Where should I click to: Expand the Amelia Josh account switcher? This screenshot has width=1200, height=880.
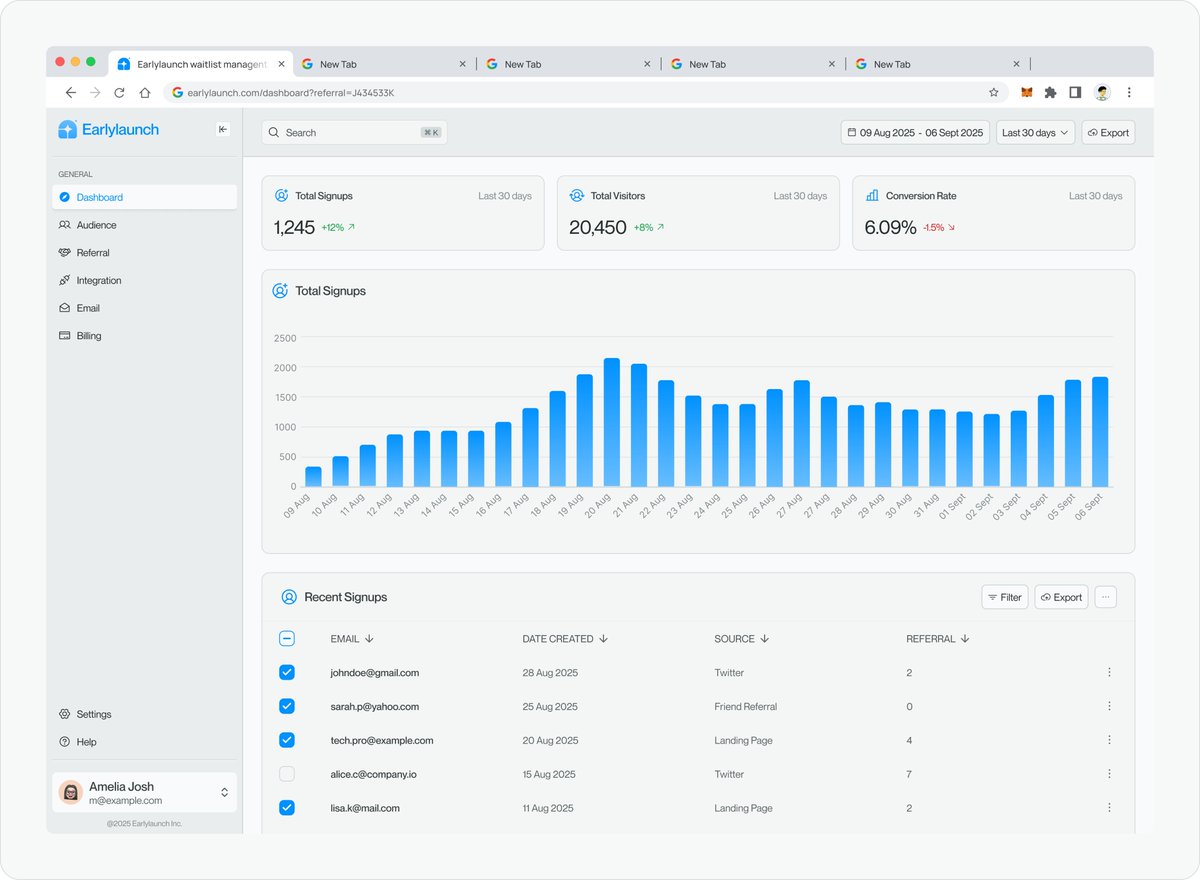[225, 791]
